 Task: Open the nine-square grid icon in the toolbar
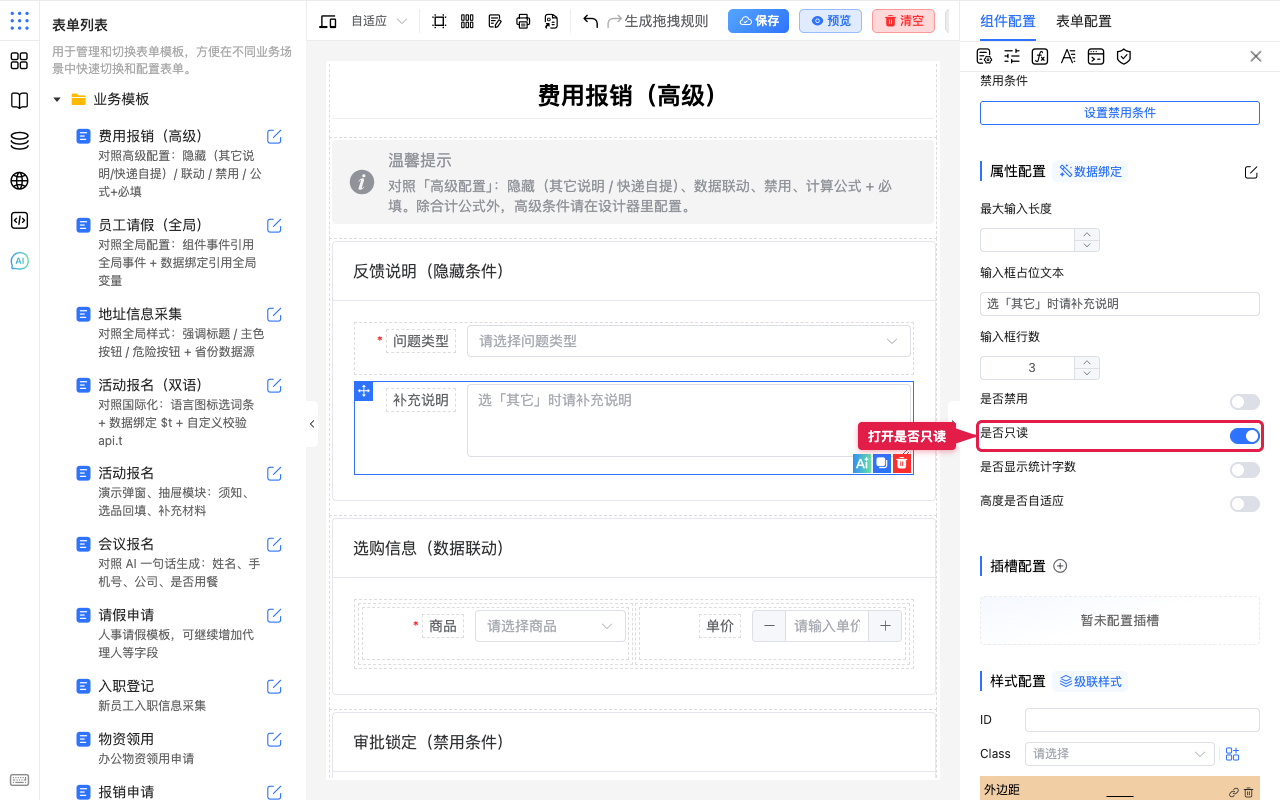tap(467, 21)
